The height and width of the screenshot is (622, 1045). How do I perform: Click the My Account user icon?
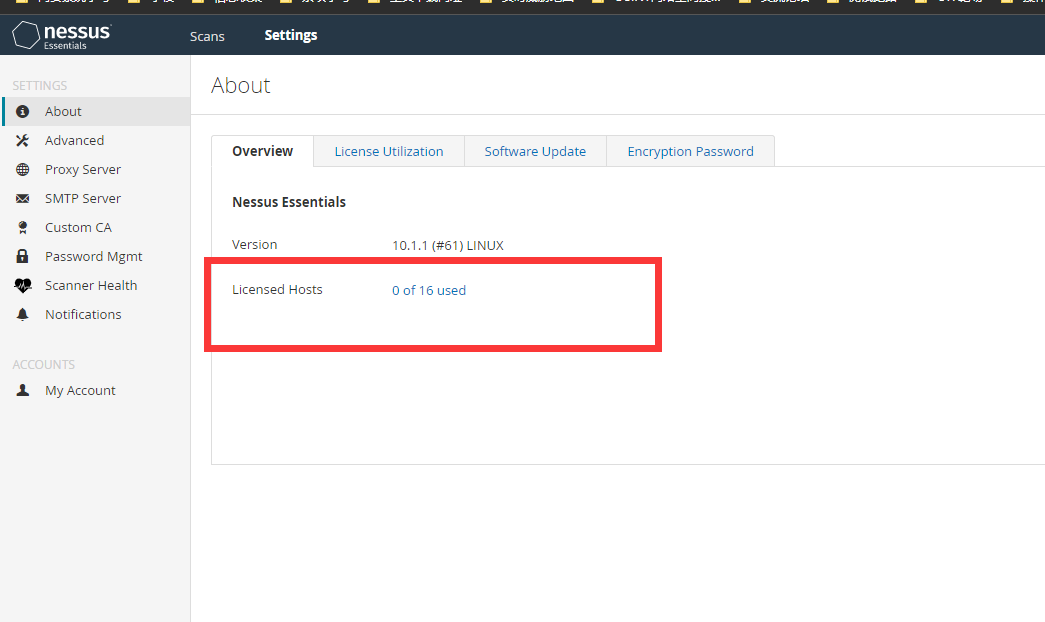(23, 390)
